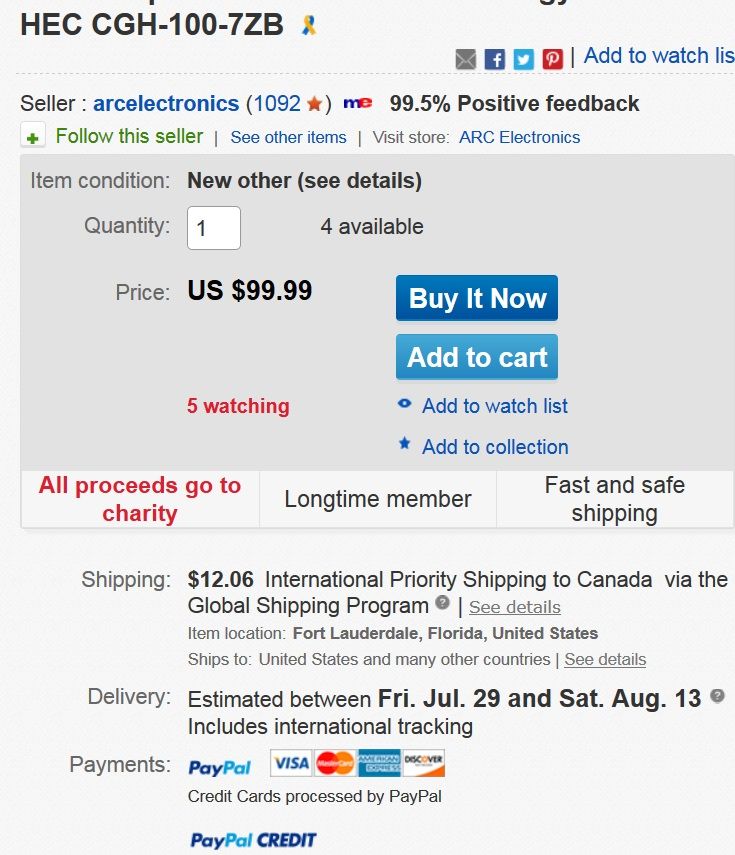Open delivery estimate help question icon
Viewport: 735px width, 855px height.
point(718,695)
